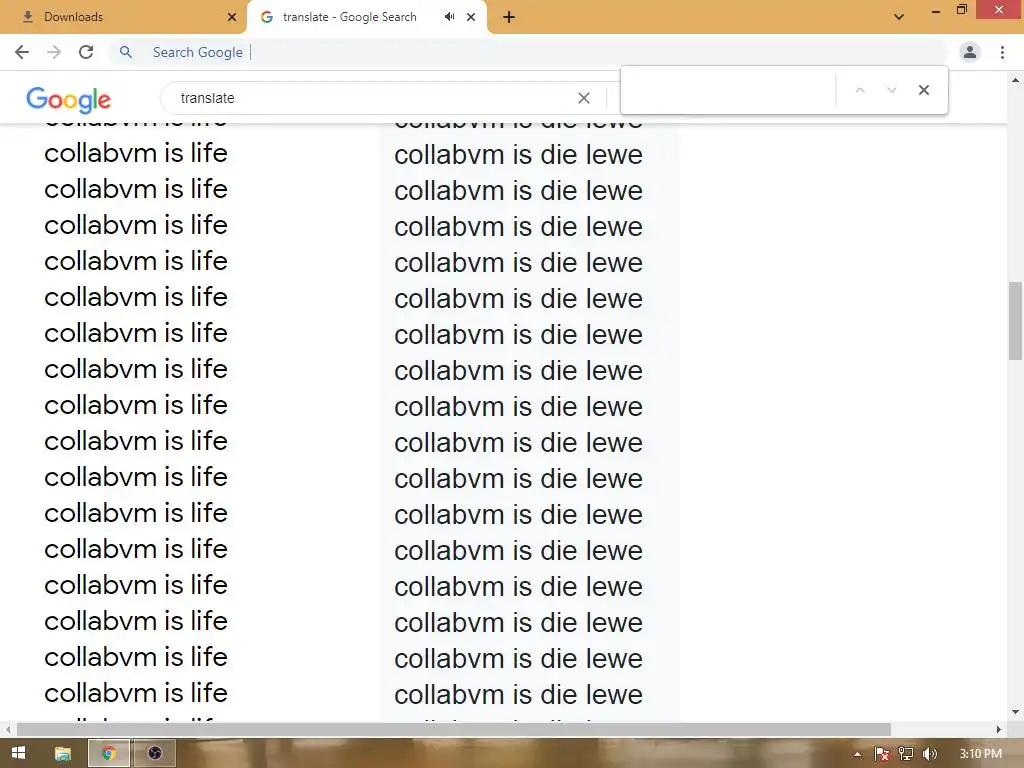Toggle system volume speaker in tray

(930, 753)
